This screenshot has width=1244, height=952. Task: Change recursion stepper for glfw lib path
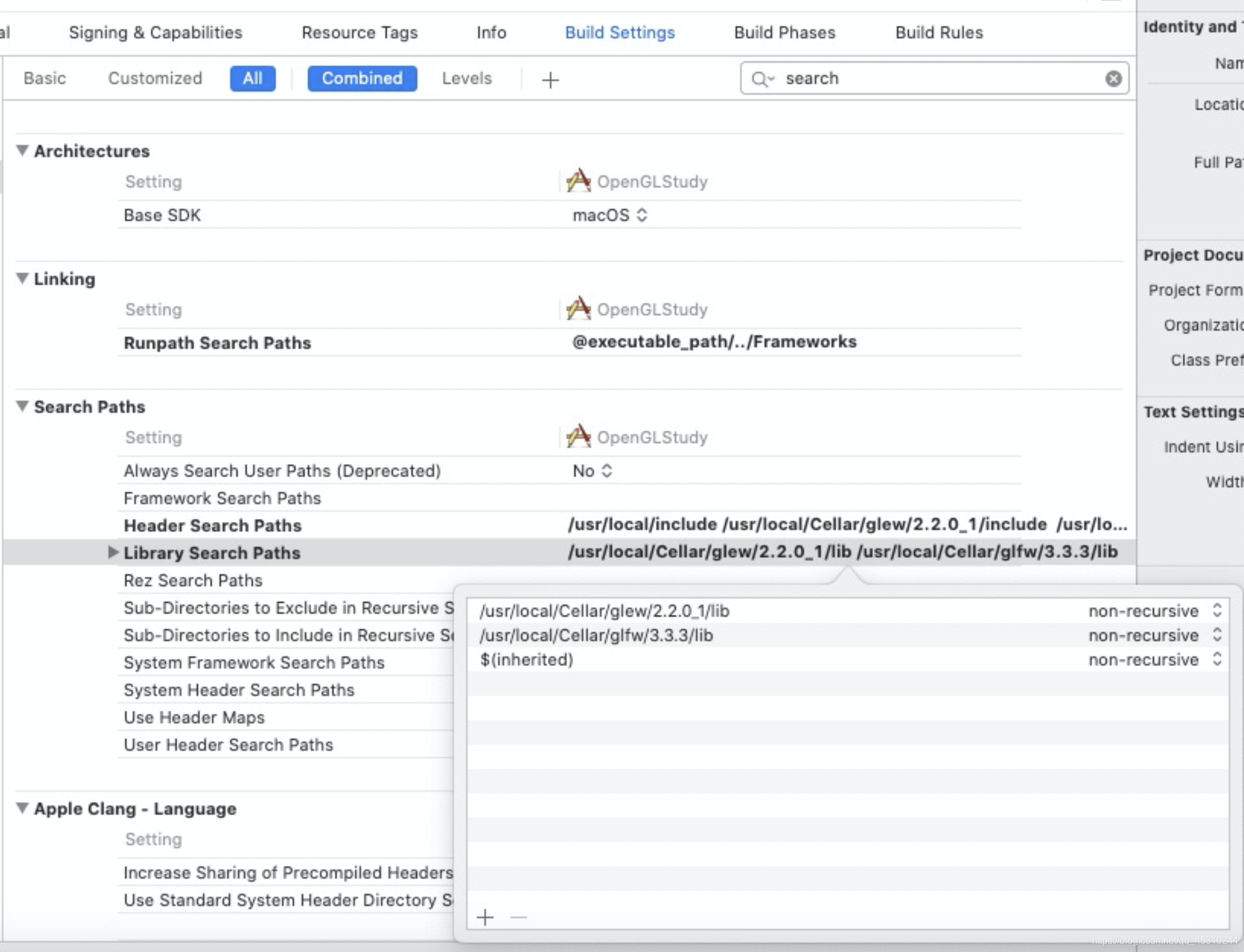[x=1217, y=635]
